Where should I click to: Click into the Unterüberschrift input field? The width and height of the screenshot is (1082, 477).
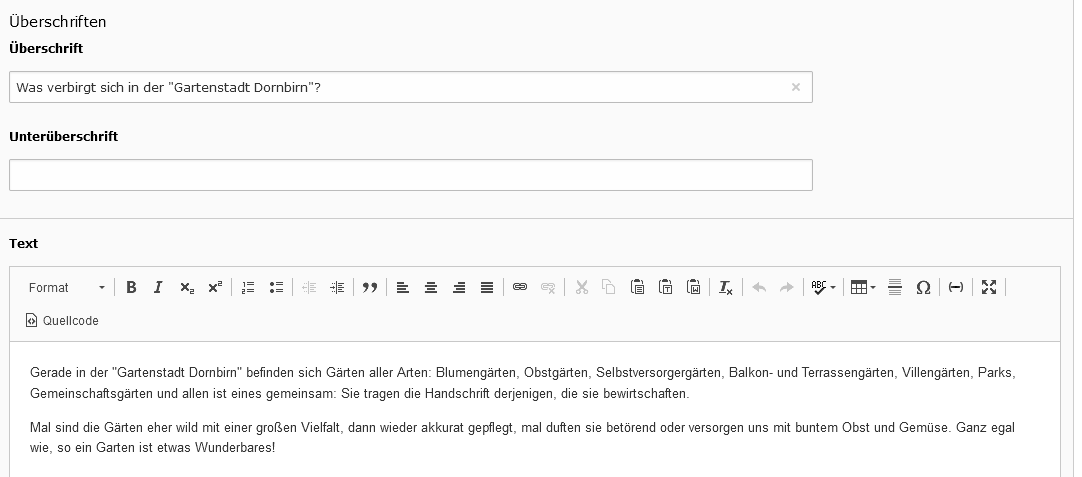click(410, 175)
